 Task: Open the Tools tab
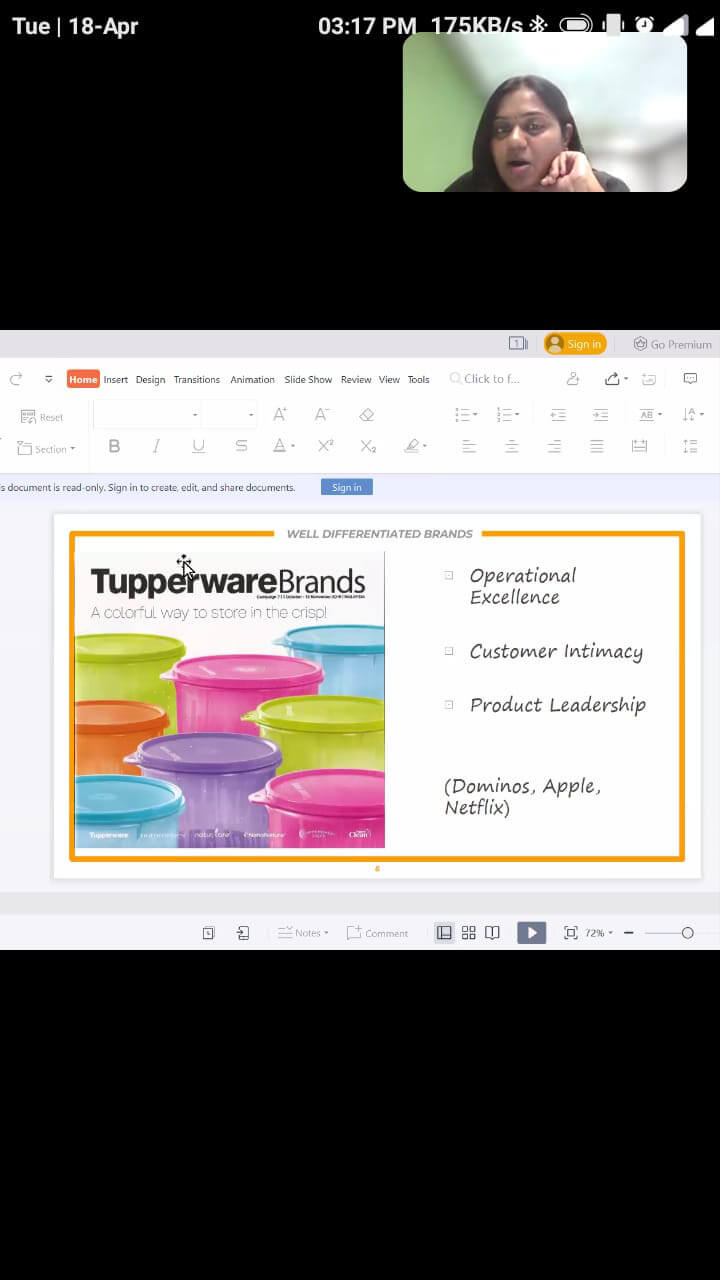419,379
